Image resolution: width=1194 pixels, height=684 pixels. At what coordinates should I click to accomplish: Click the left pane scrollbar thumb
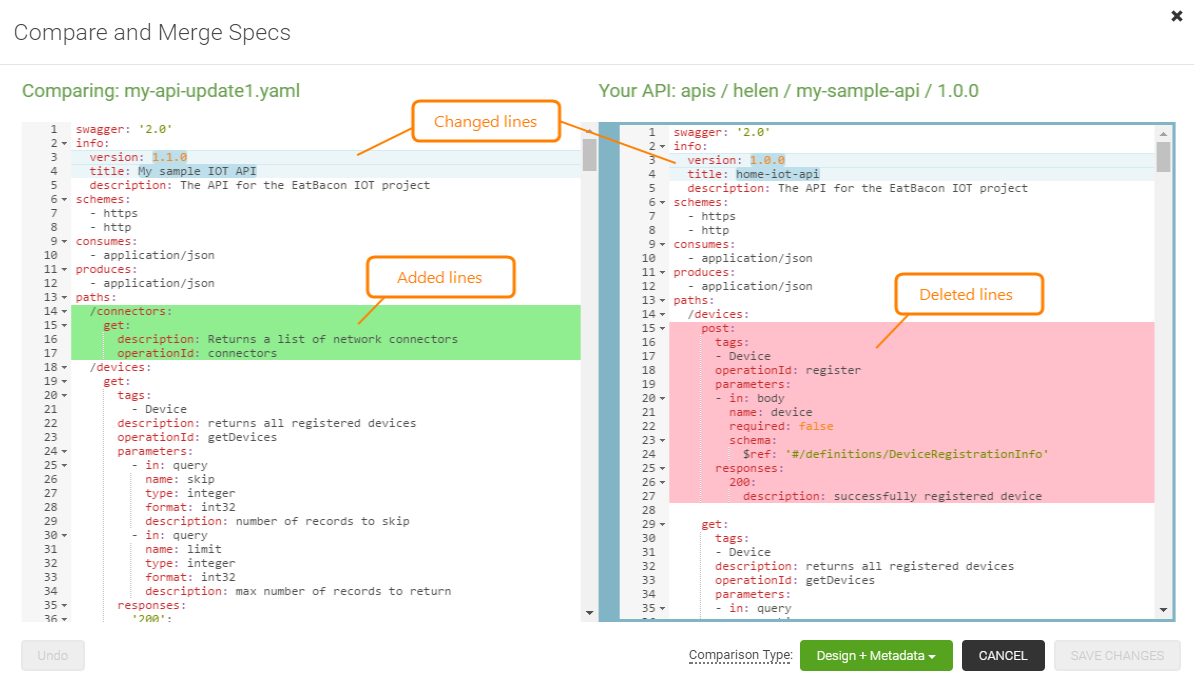[x=589, y=155]
